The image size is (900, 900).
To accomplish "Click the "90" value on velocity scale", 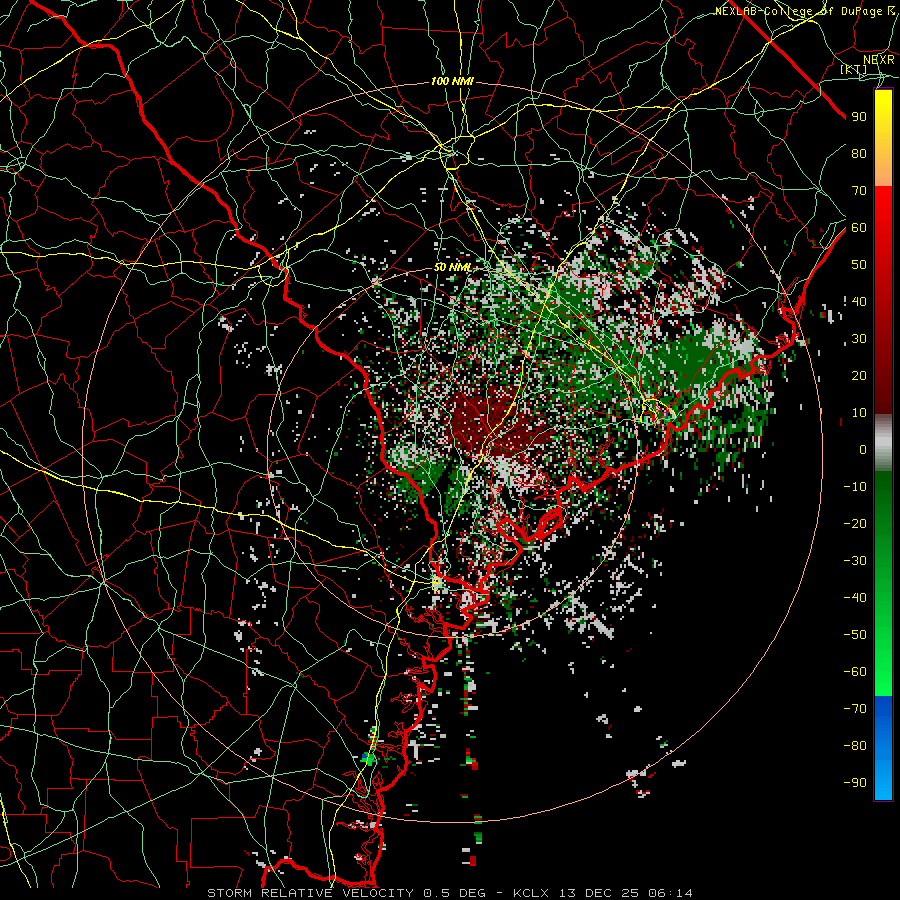I will (859, 117).
